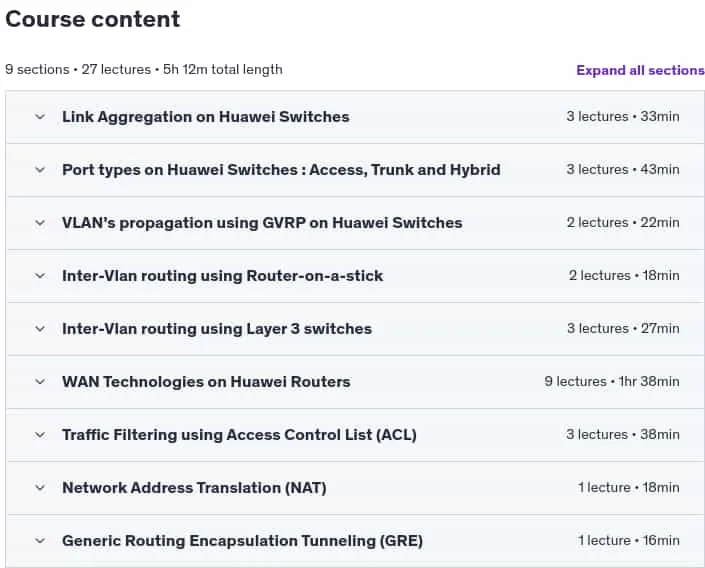Open Link Aggregation on Huawei Switches title
Viewport: 705px width, 568px height.
[x=205, y=117]
